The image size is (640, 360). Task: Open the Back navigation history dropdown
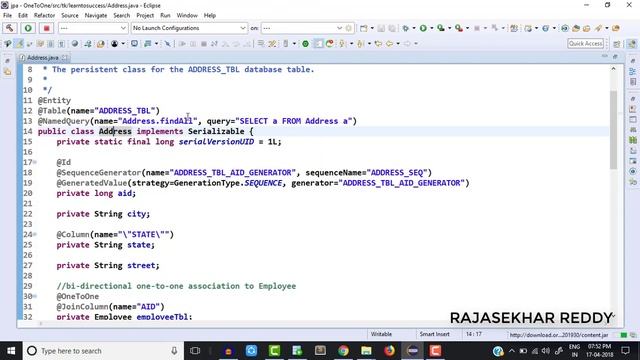click(398, 44)
